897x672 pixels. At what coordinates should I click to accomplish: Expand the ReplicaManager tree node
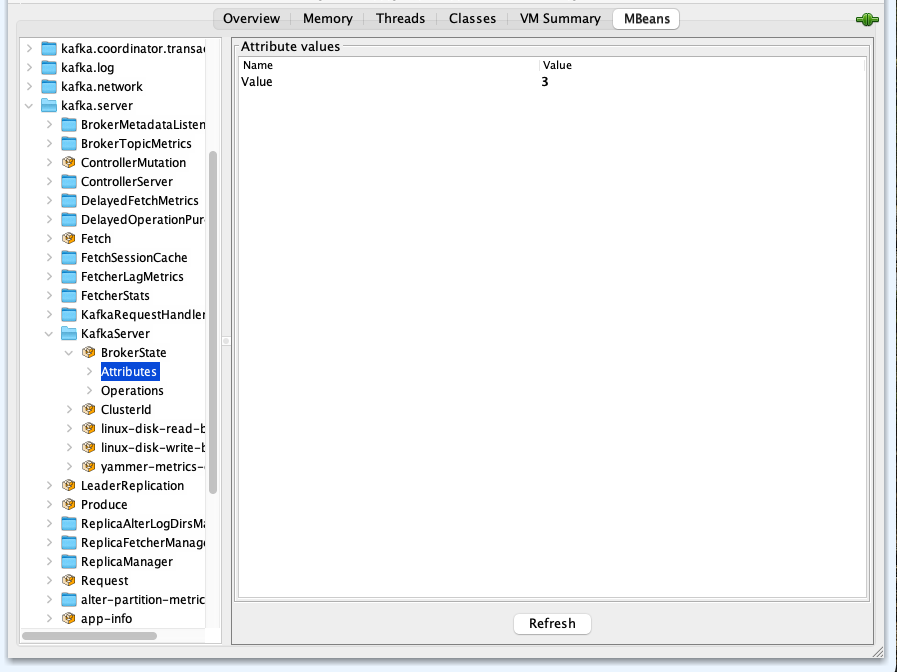point(49,562)
